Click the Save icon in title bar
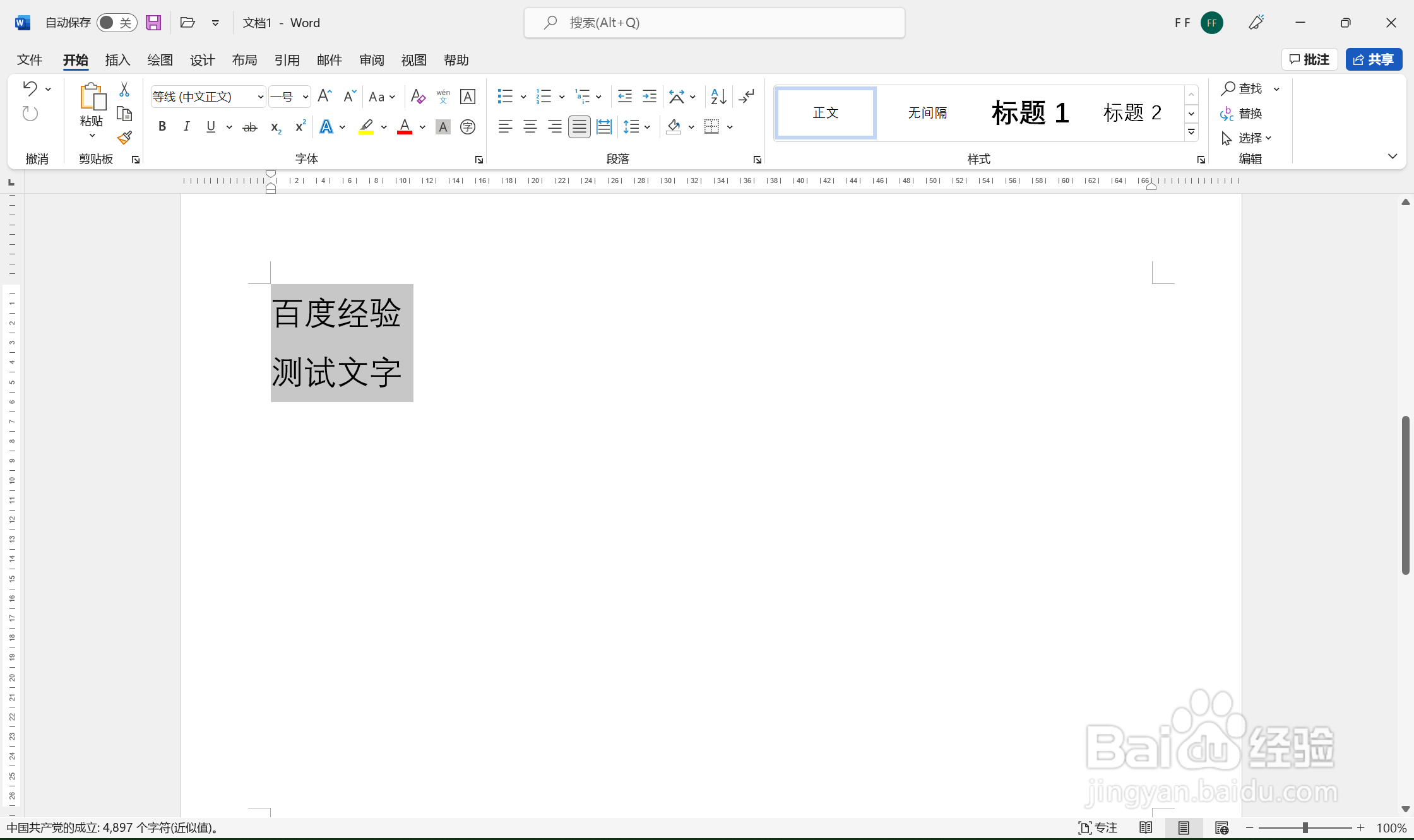Viewport: 1414px width, 840px height. click(153, 23)
